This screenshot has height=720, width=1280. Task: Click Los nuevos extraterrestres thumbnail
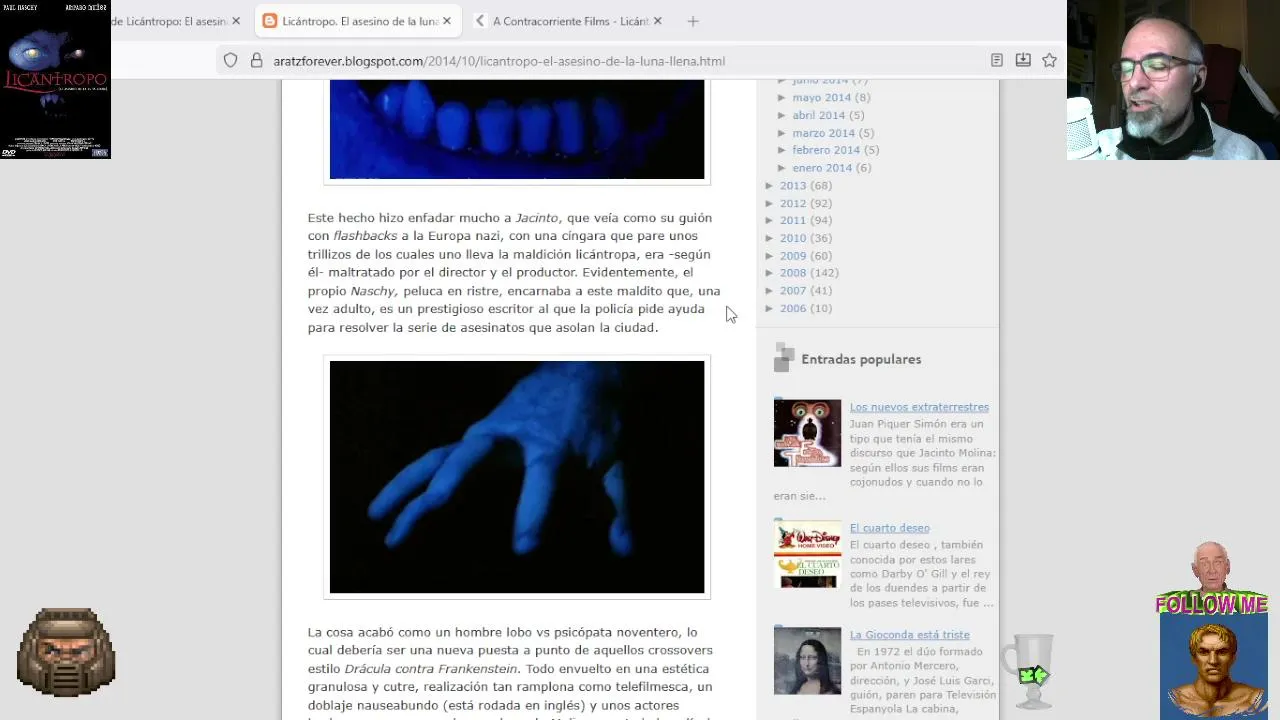click(807, 433)
